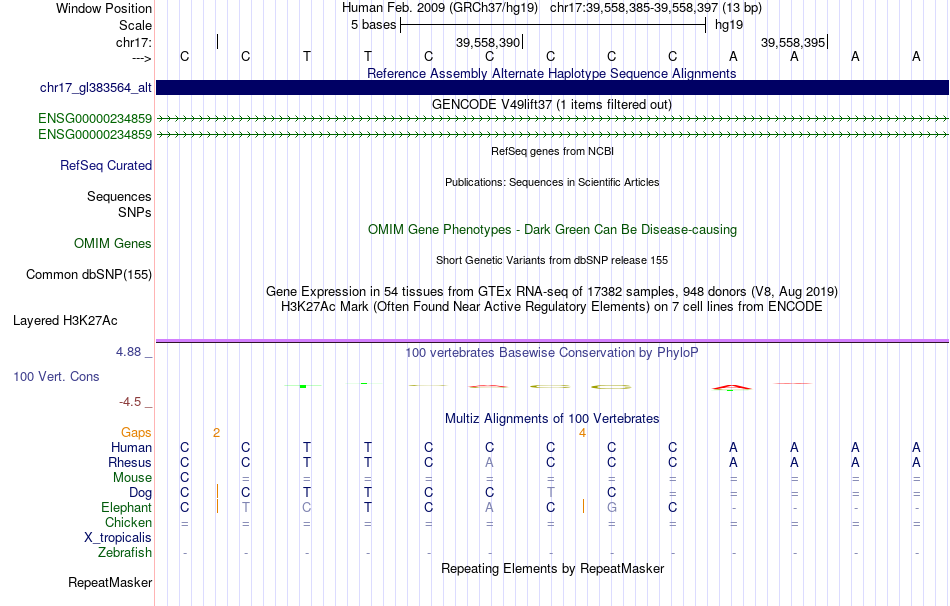Click the Zebrafish species label
Image resolution: width=950 pixels, height=606 pixels.
pyautogui.click(x=125, y=553)
